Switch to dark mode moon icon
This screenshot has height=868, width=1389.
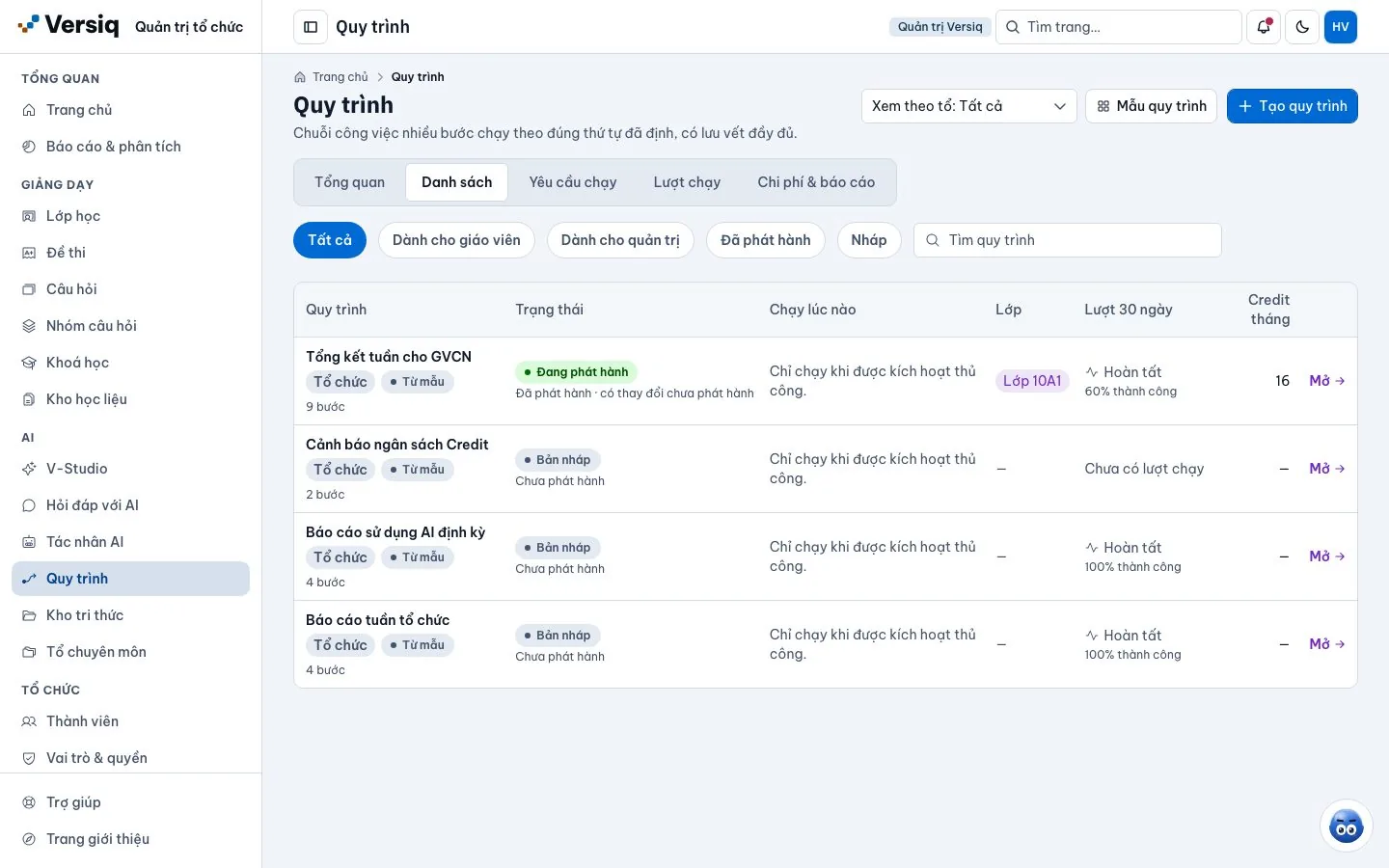[1302, 27]
